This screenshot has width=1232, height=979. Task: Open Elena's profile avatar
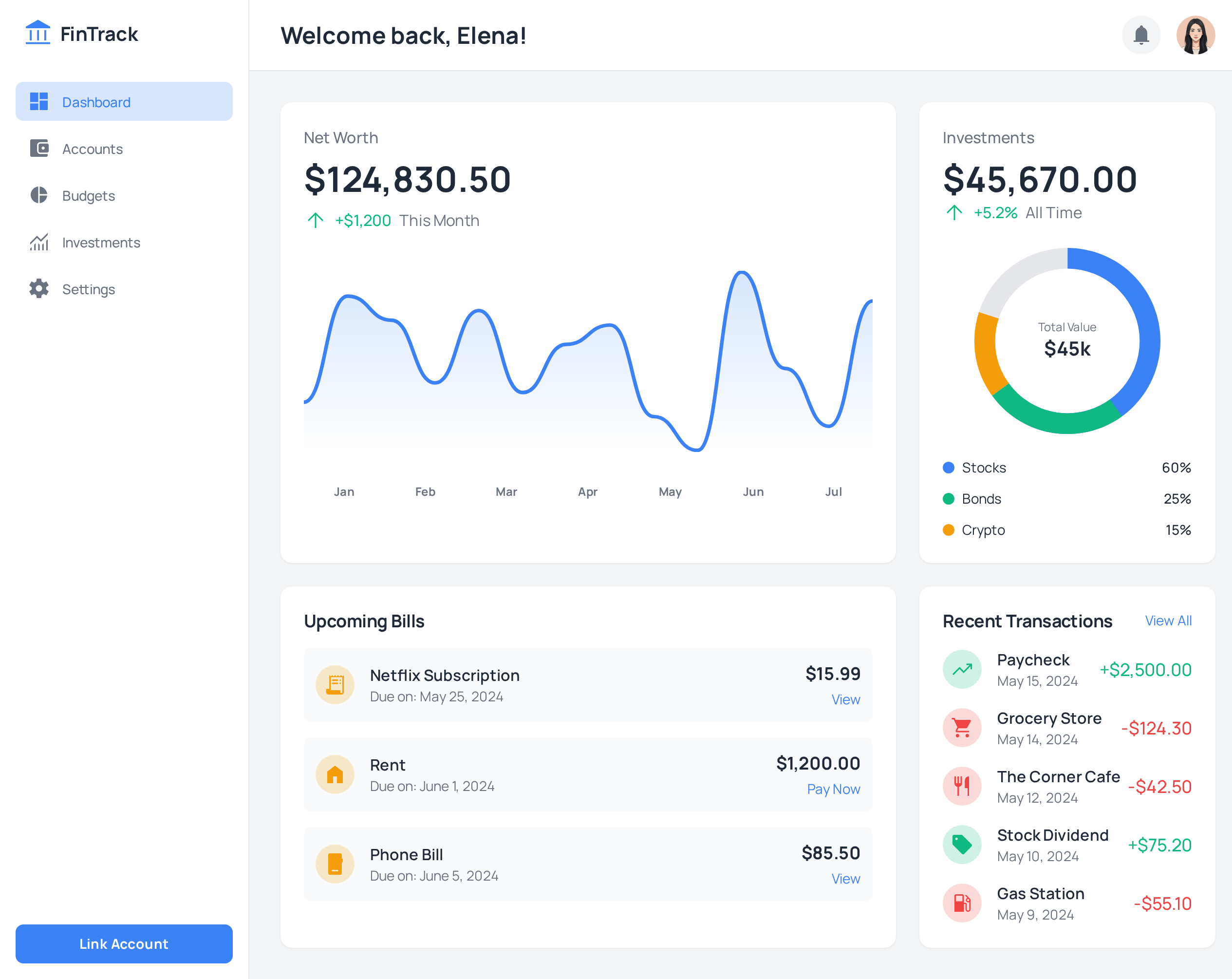(x=1195, y=36)
